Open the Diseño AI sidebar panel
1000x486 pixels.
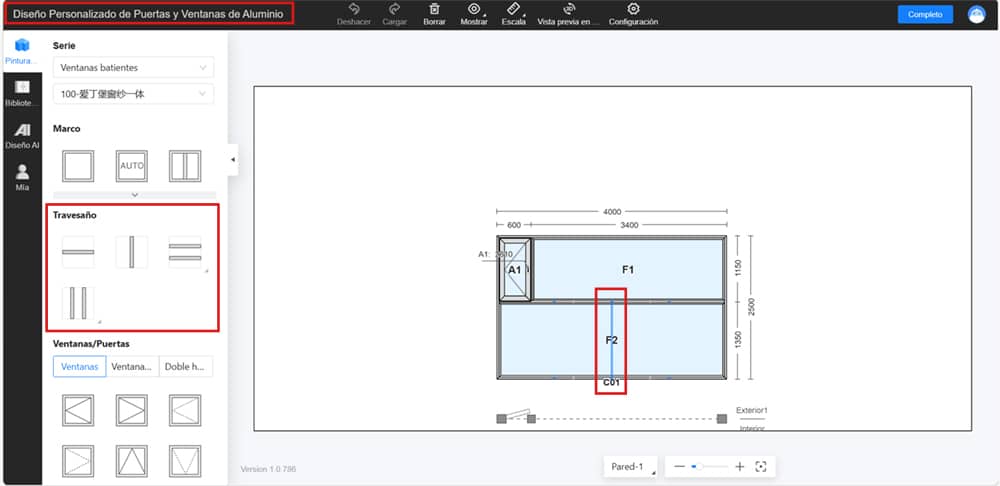pyautogui.click(x=22, y=136)
